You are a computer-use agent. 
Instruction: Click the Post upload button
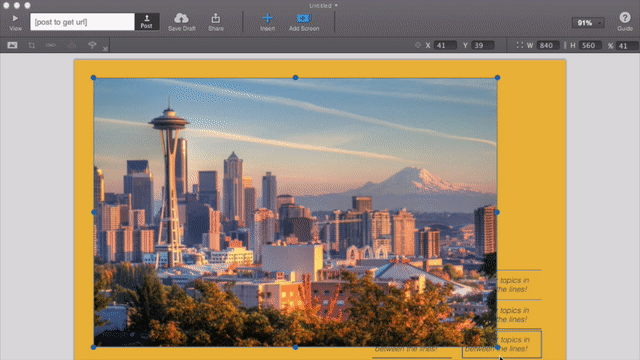click(147, 22)
